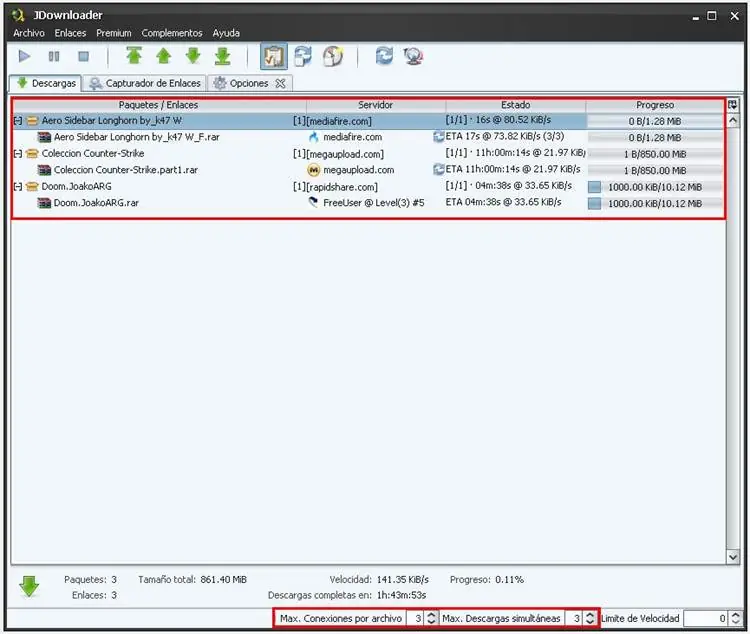750x634 pixels.
Task: Open the Premium menu
Action: pos(114,33)
